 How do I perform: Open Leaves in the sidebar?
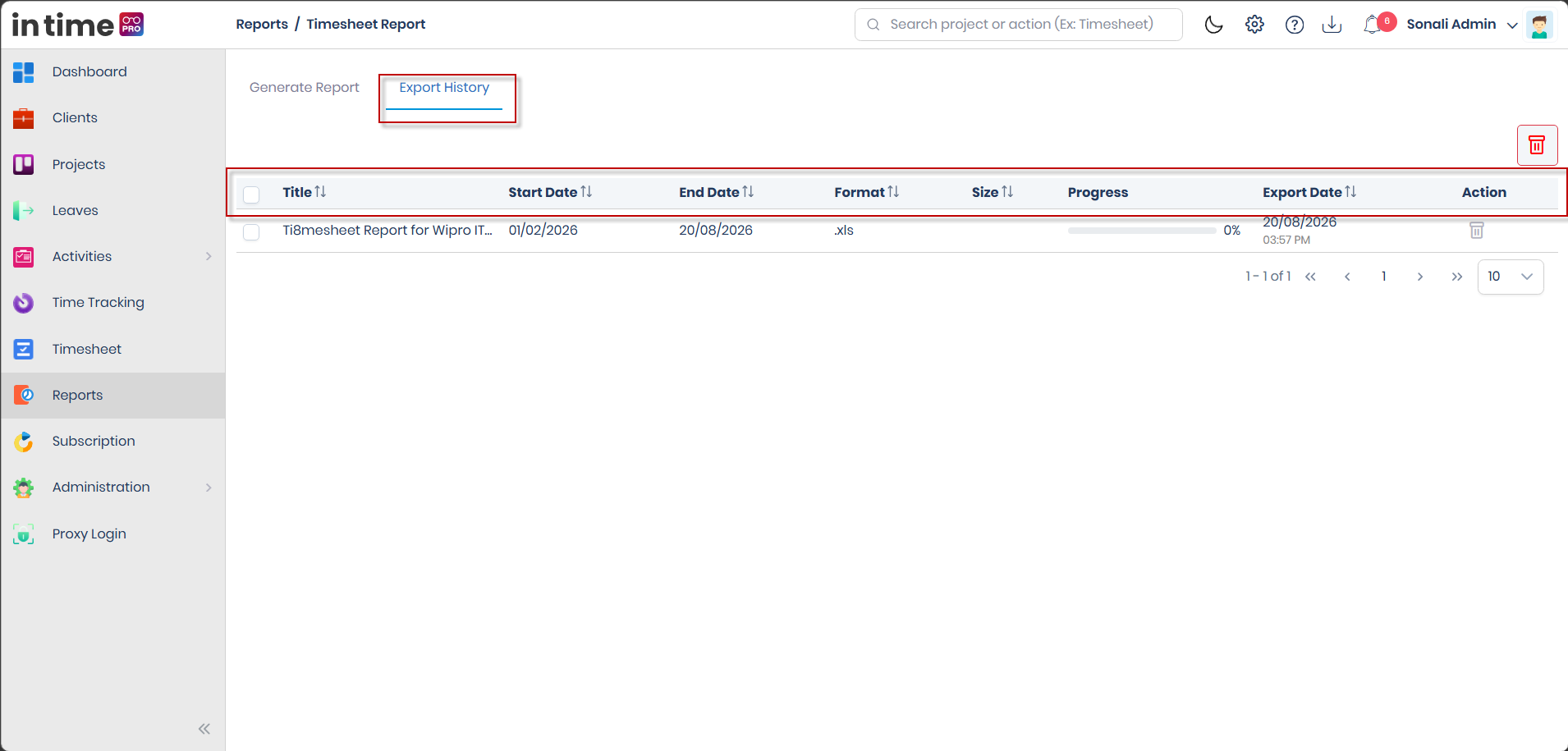click(x=113, y=211)
